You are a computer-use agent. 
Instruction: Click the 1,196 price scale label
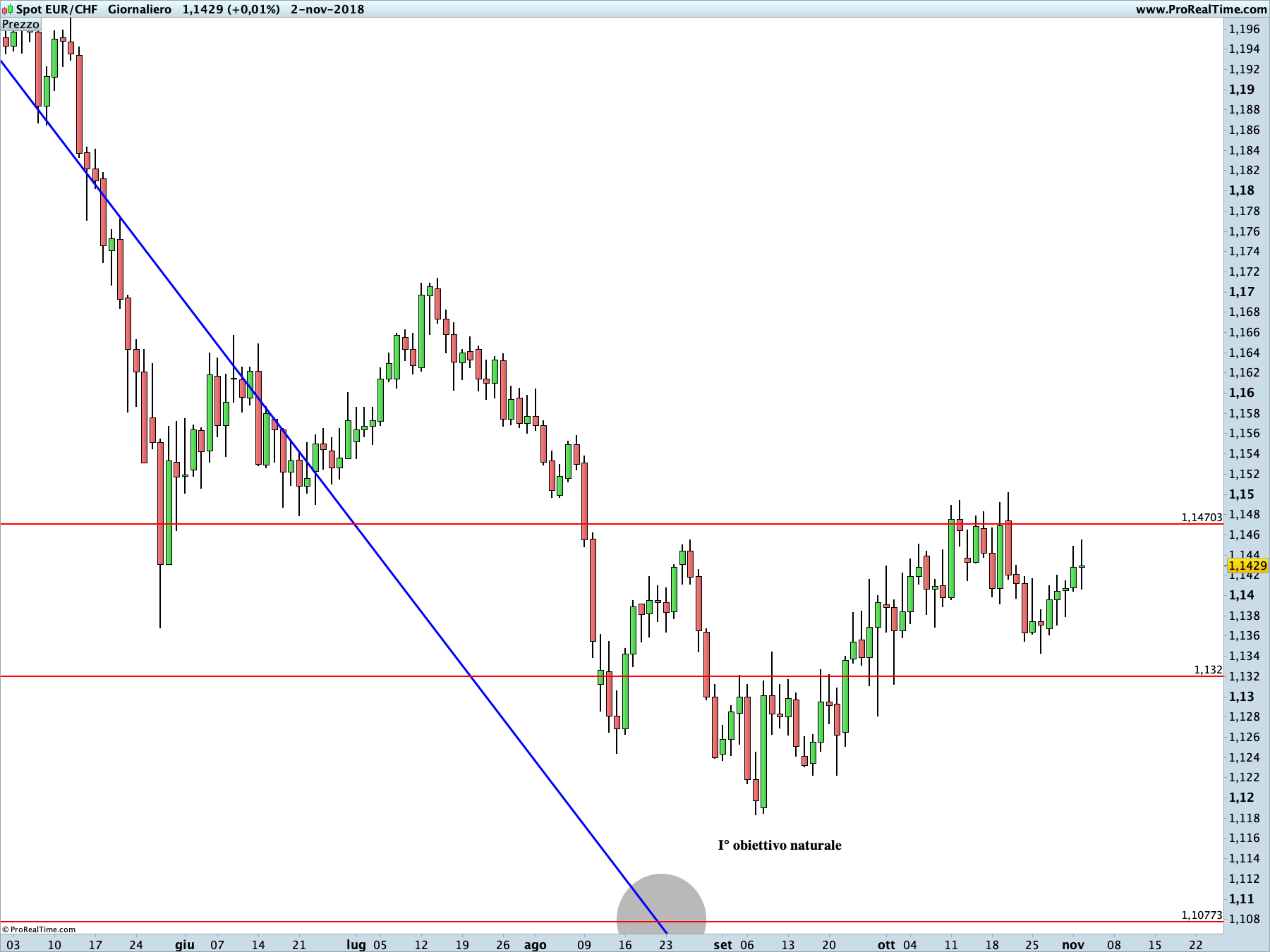1245,29
